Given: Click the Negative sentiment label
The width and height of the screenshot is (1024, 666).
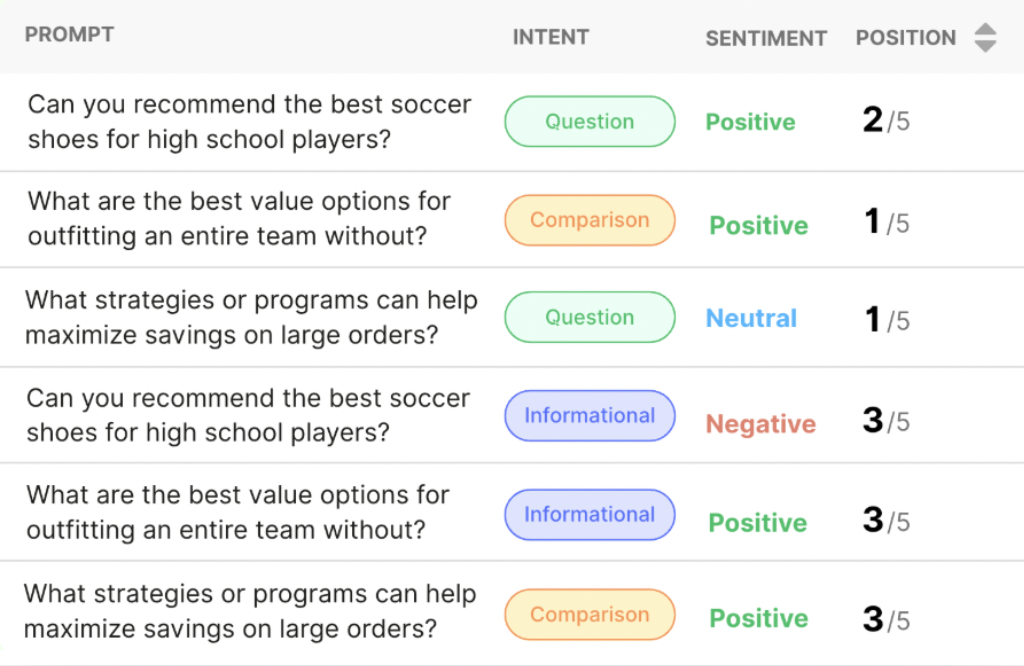Looking at the screenshot, I should pos(761,424).
